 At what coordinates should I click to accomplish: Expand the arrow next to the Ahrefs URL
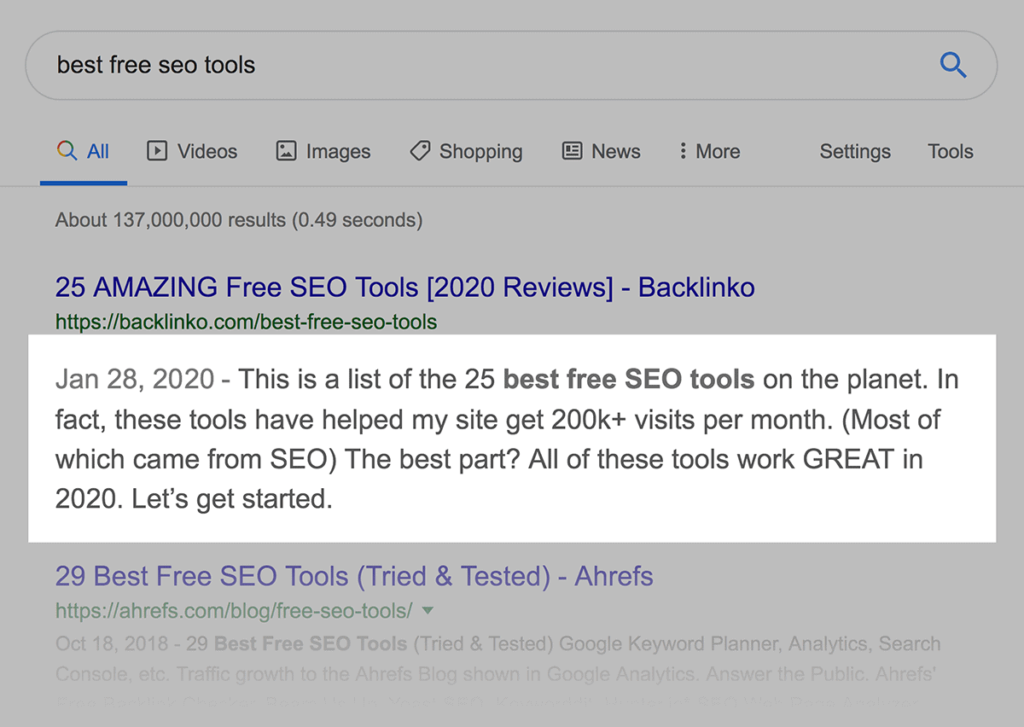(x=428, y=610)
